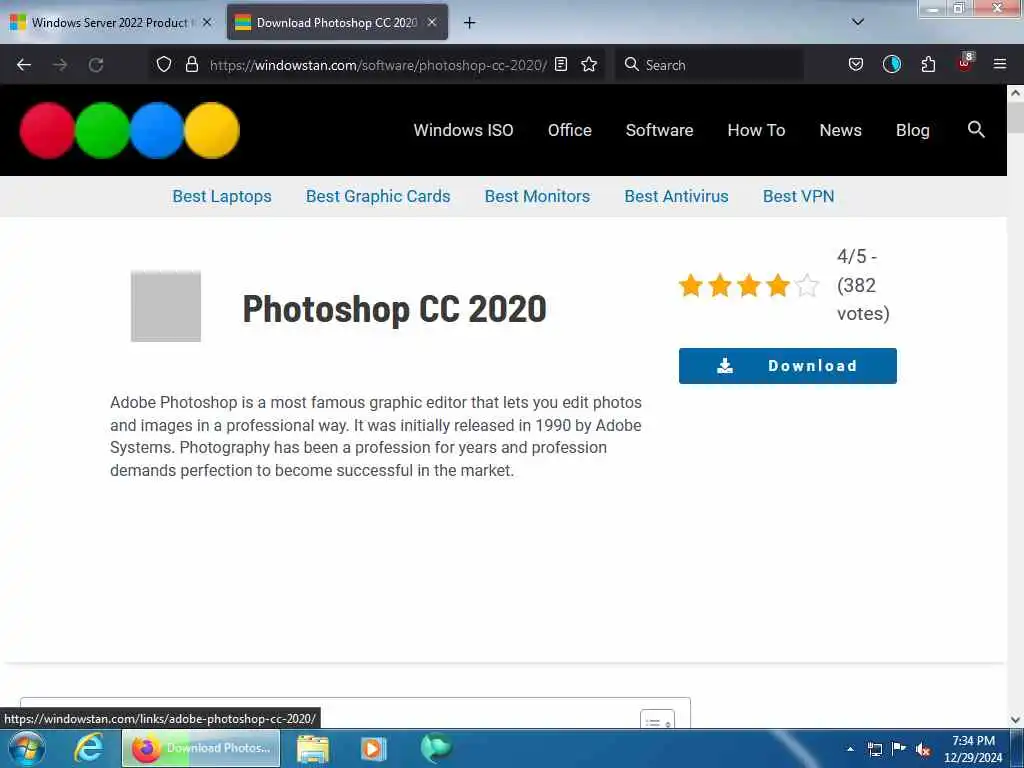Show hidden tray icons arrow

850,749
